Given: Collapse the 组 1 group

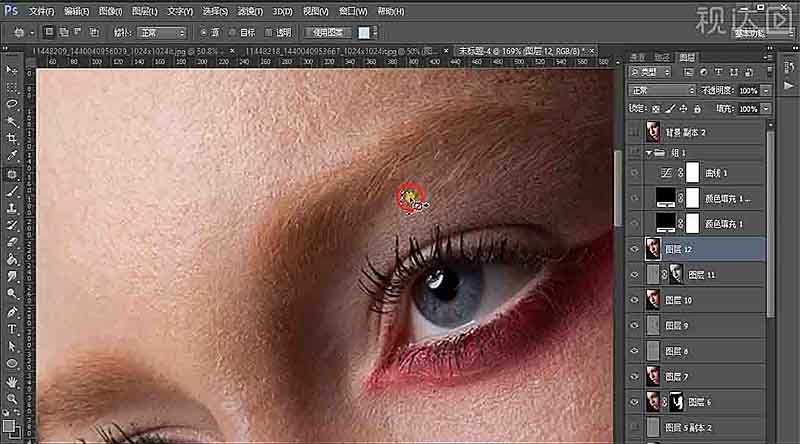Looking at the screenshot, I should (x=649, y=153).
